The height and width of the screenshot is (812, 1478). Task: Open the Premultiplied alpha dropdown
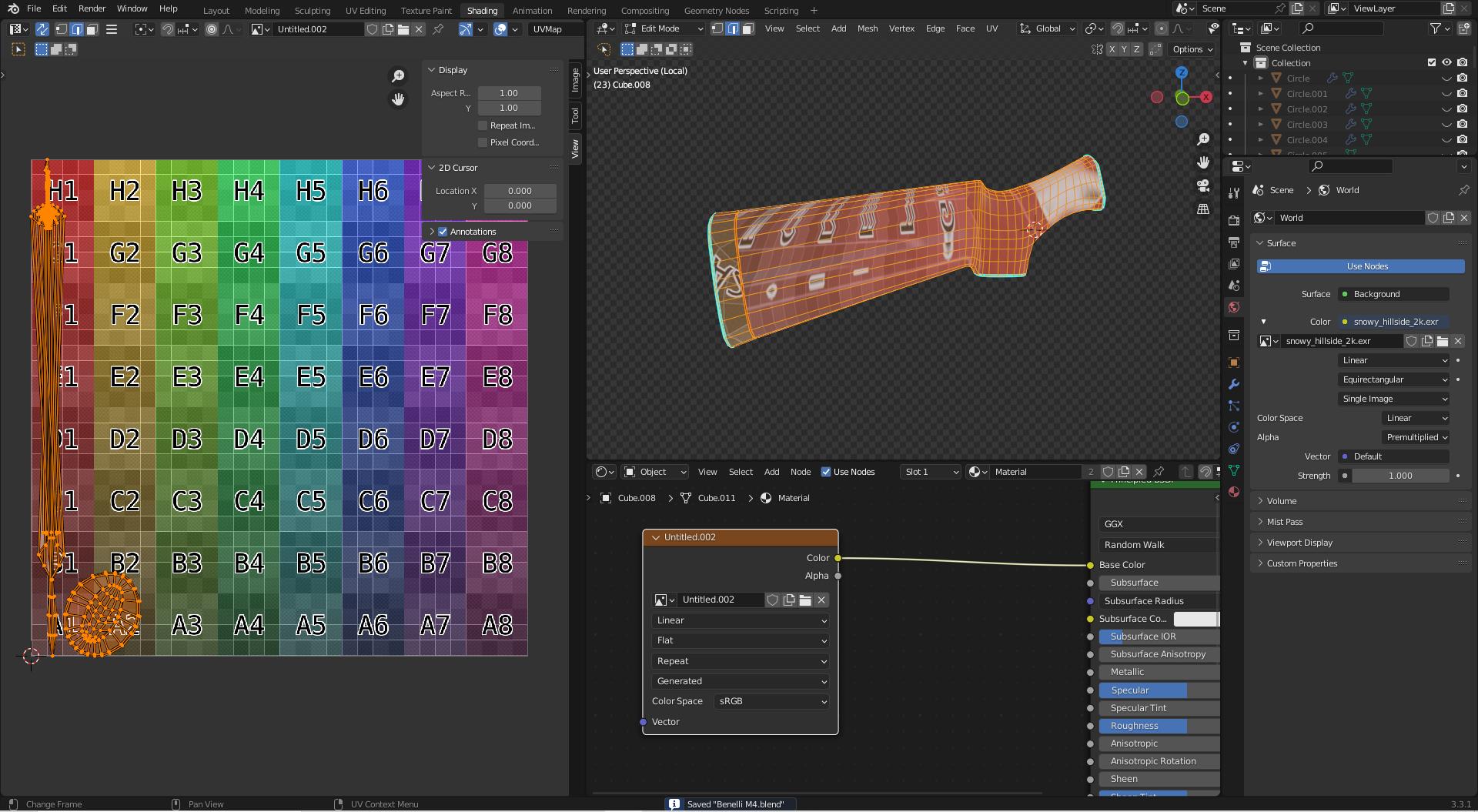(1416, 437)
